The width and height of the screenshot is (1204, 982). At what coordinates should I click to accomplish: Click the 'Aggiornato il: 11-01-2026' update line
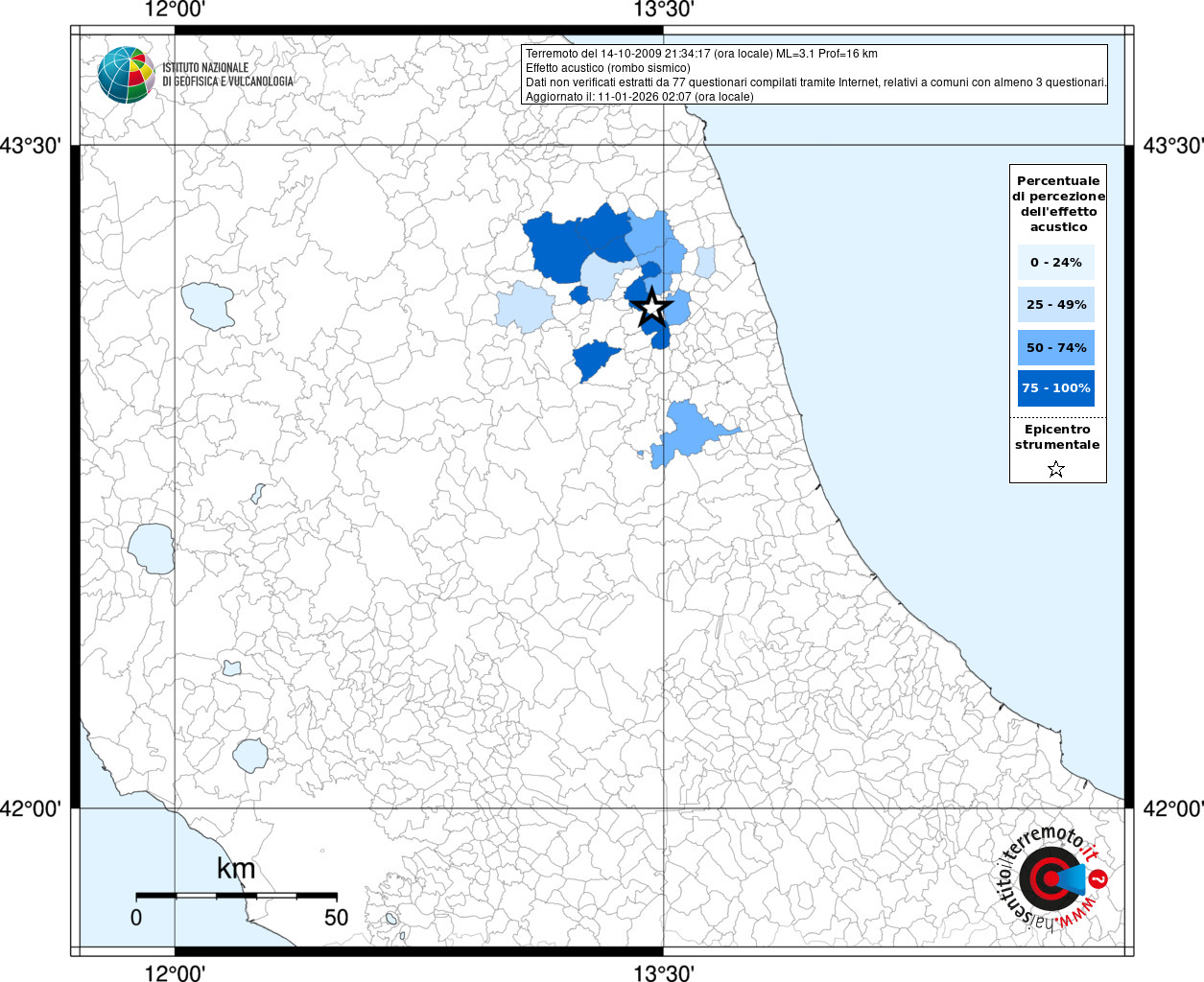(639, 97)
